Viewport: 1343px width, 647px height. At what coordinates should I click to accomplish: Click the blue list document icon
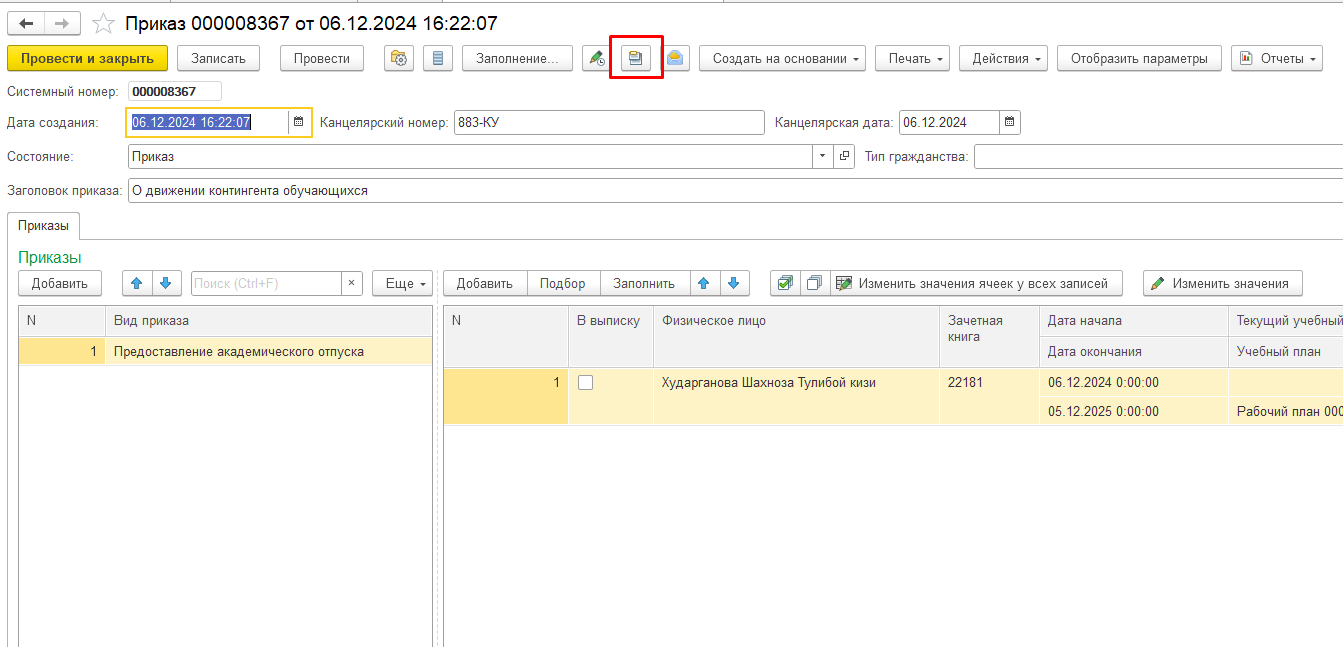pos(437,58)
